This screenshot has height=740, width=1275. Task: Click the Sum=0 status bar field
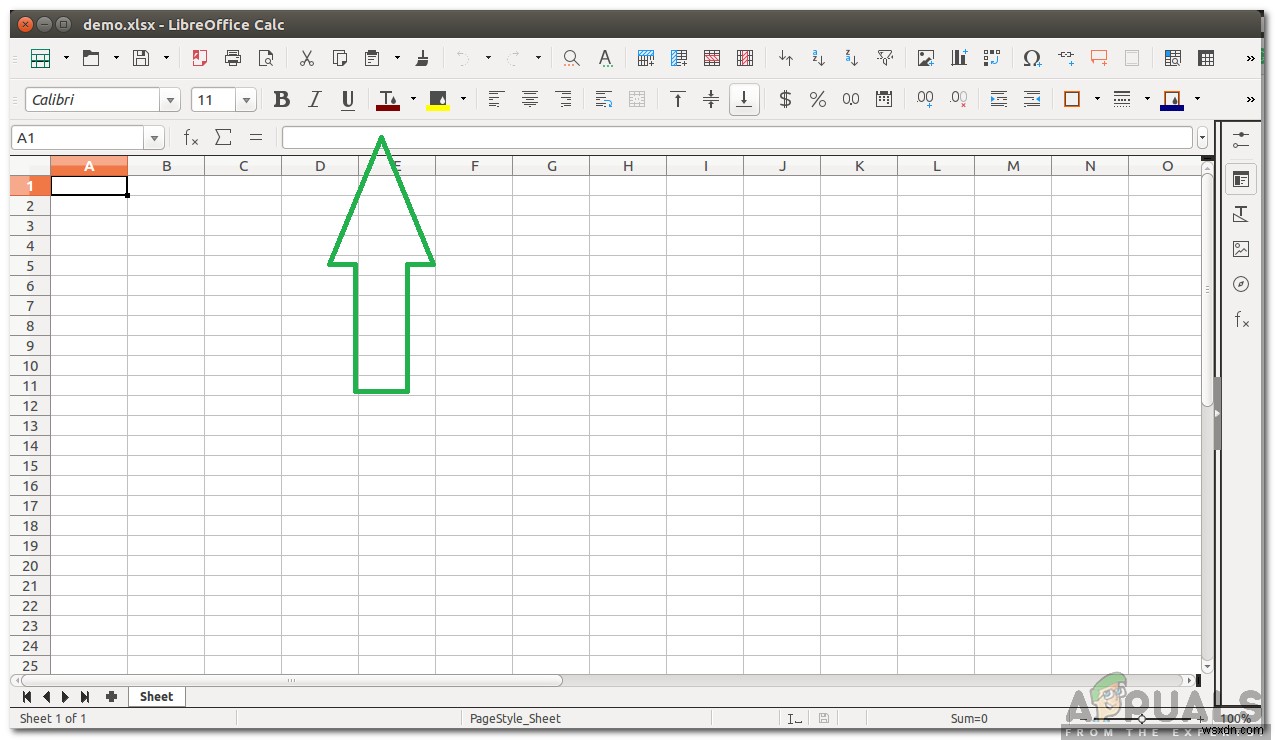969,718
